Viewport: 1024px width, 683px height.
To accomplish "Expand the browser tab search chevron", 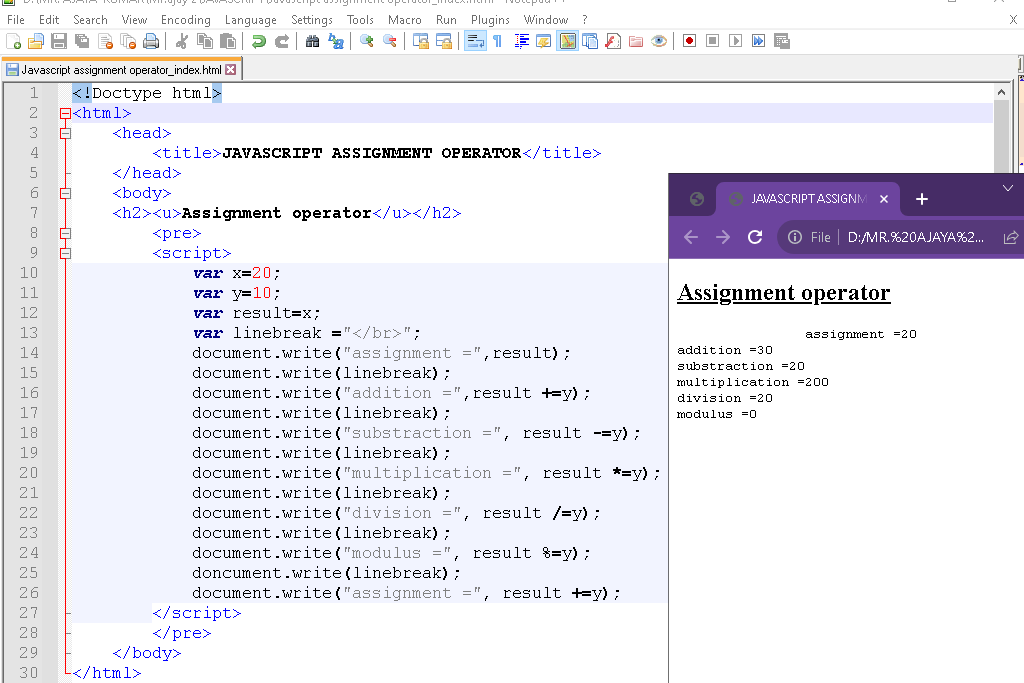I will (1007, 188).
